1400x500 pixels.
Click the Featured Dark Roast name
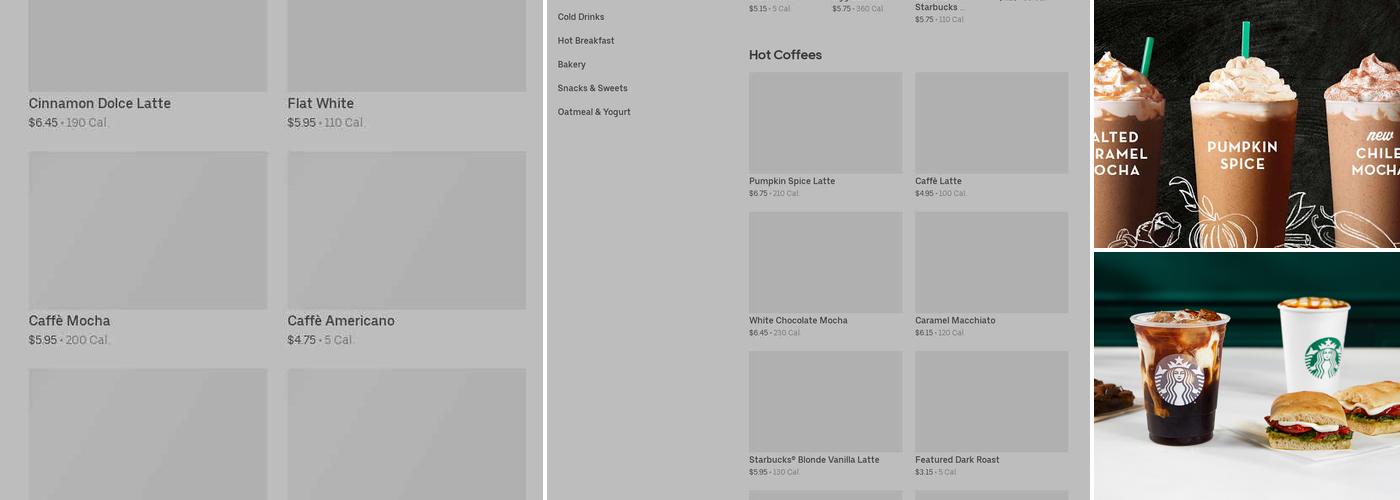pos(957,460)
